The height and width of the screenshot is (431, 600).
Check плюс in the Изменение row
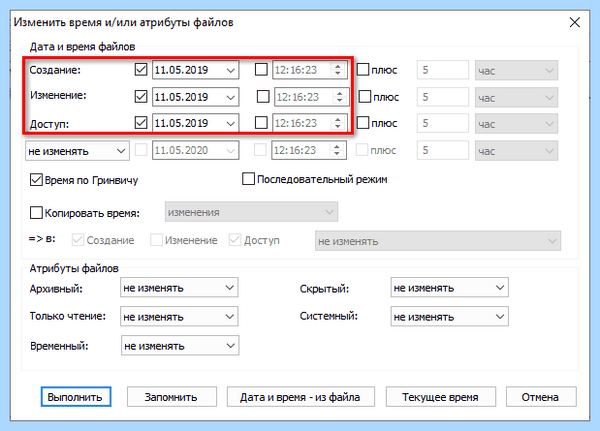[x=365, y=96]
